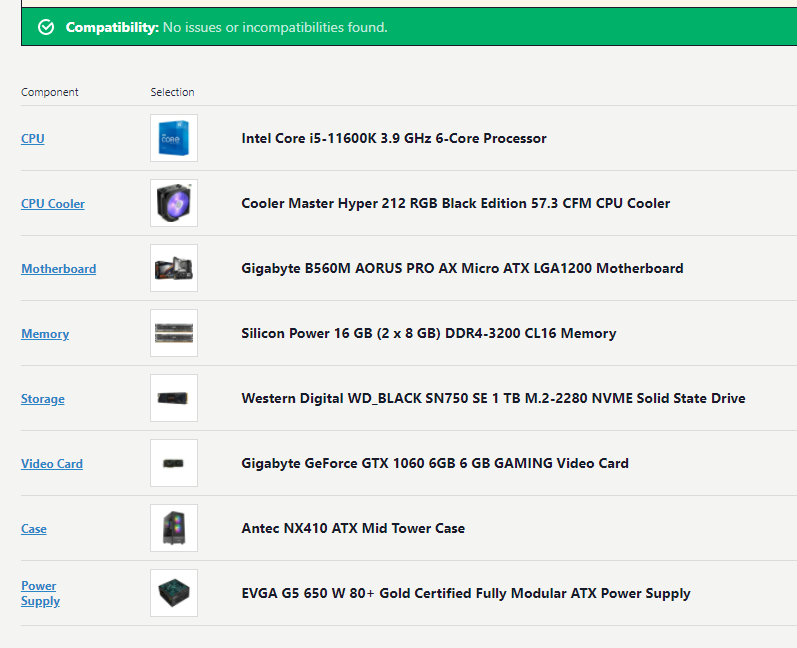Select Gigabyte GeForce GTX 1060 name
Viewport: 797px width, 648px height.
click(x=435, y=464)
